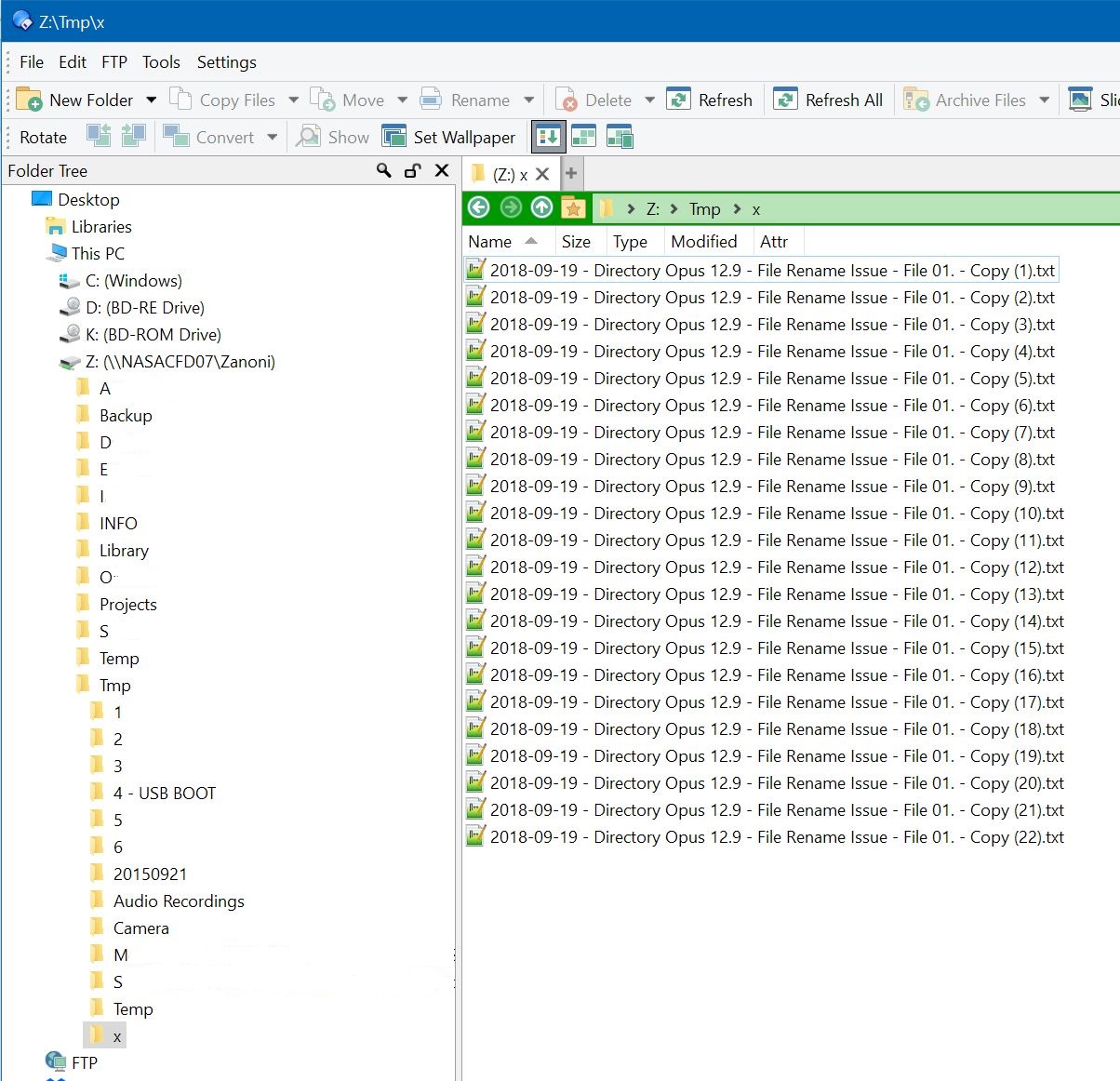The width and height of the screenshot is (1120, 1081).
Task: Click the Convert toolbar button
Action: (x=208, y=137)
